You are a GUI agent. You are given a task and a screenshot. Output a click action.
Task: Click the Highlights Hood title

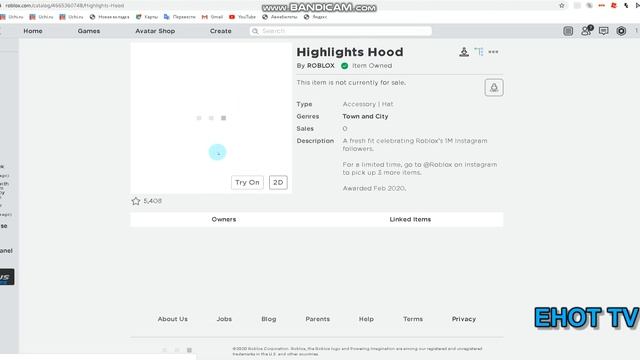coord(350,52)
